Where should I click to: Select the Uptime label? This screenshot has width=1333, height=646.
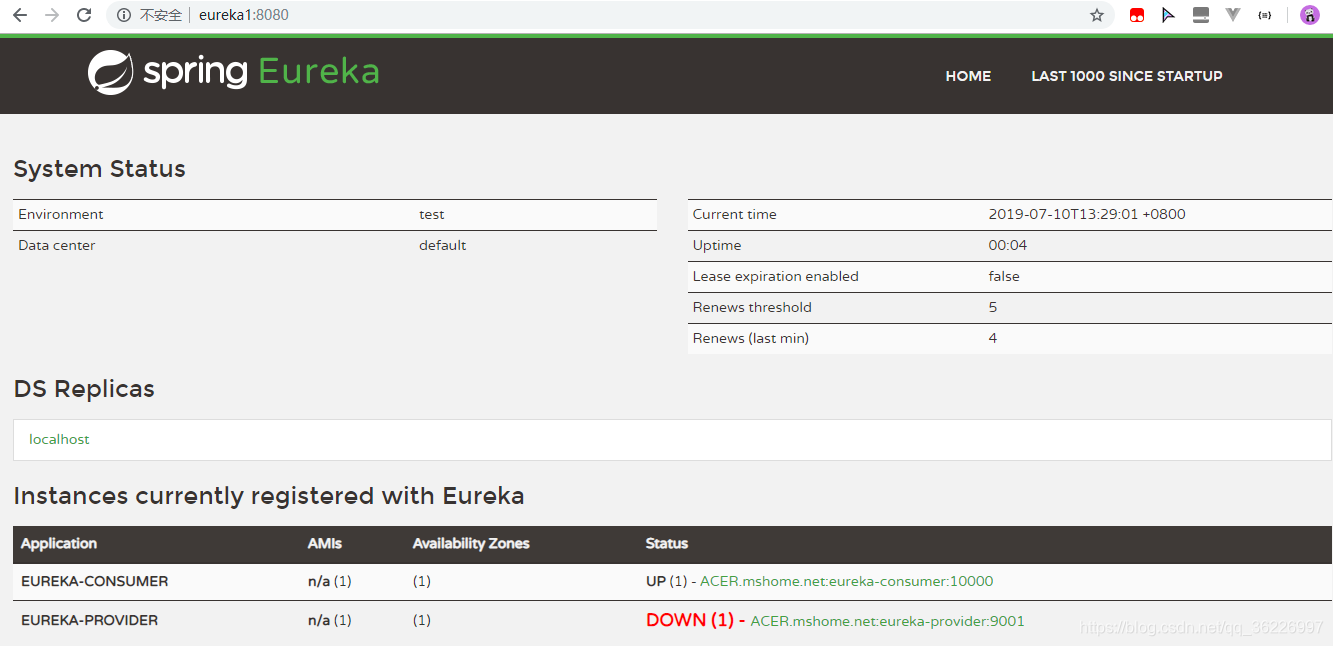click(x=717, y=245)
